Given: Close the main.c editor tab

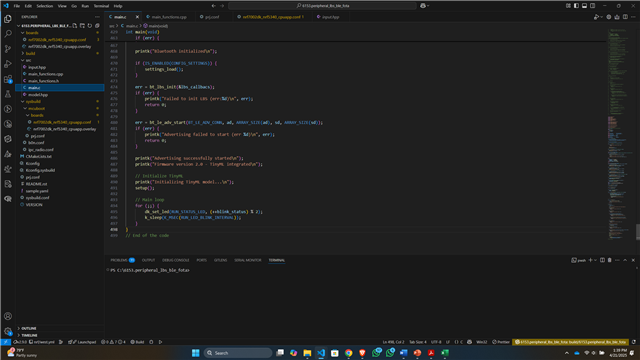Looking at the screenshot, I should click(137, 17).
